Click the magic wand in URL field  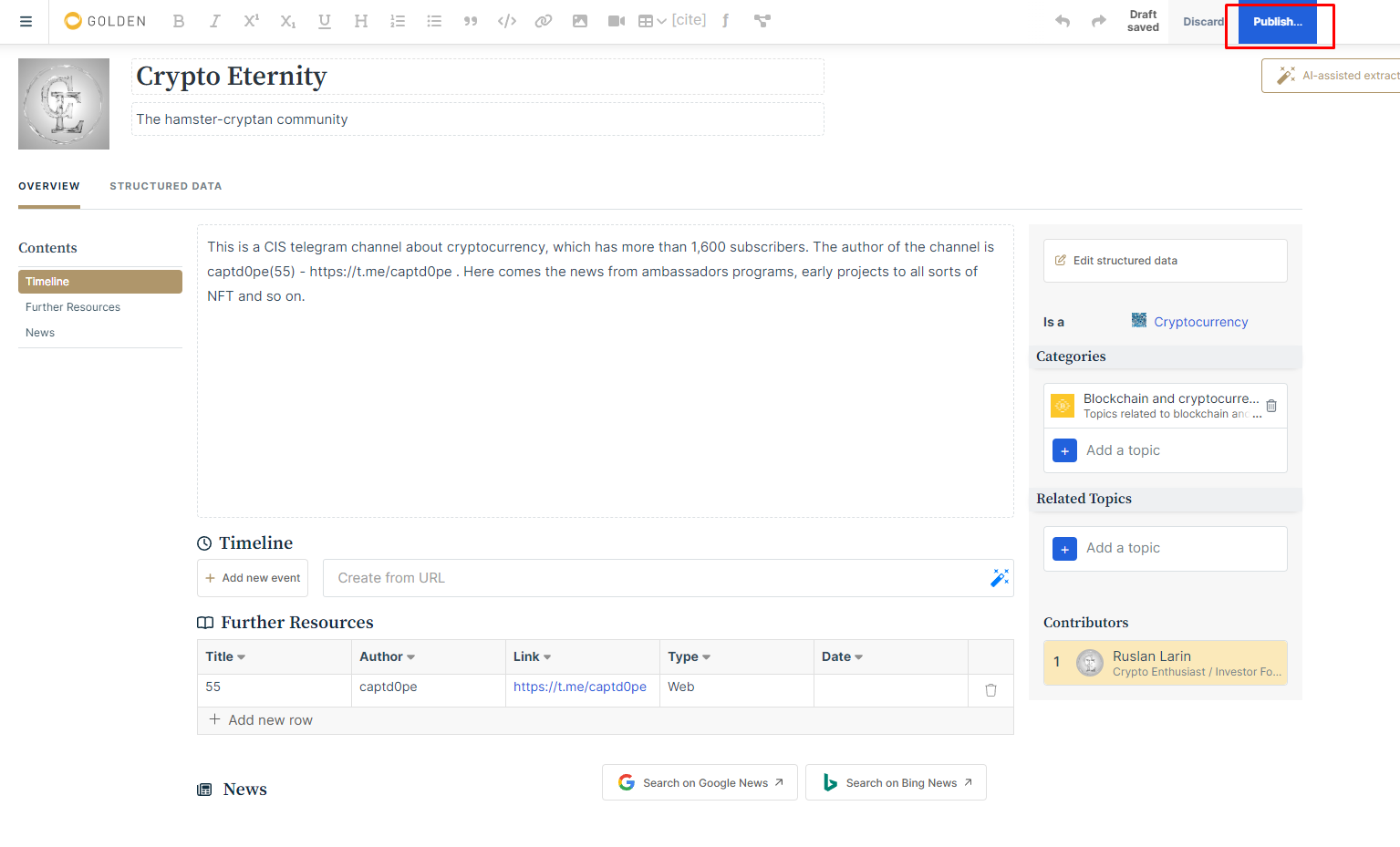1000,578
